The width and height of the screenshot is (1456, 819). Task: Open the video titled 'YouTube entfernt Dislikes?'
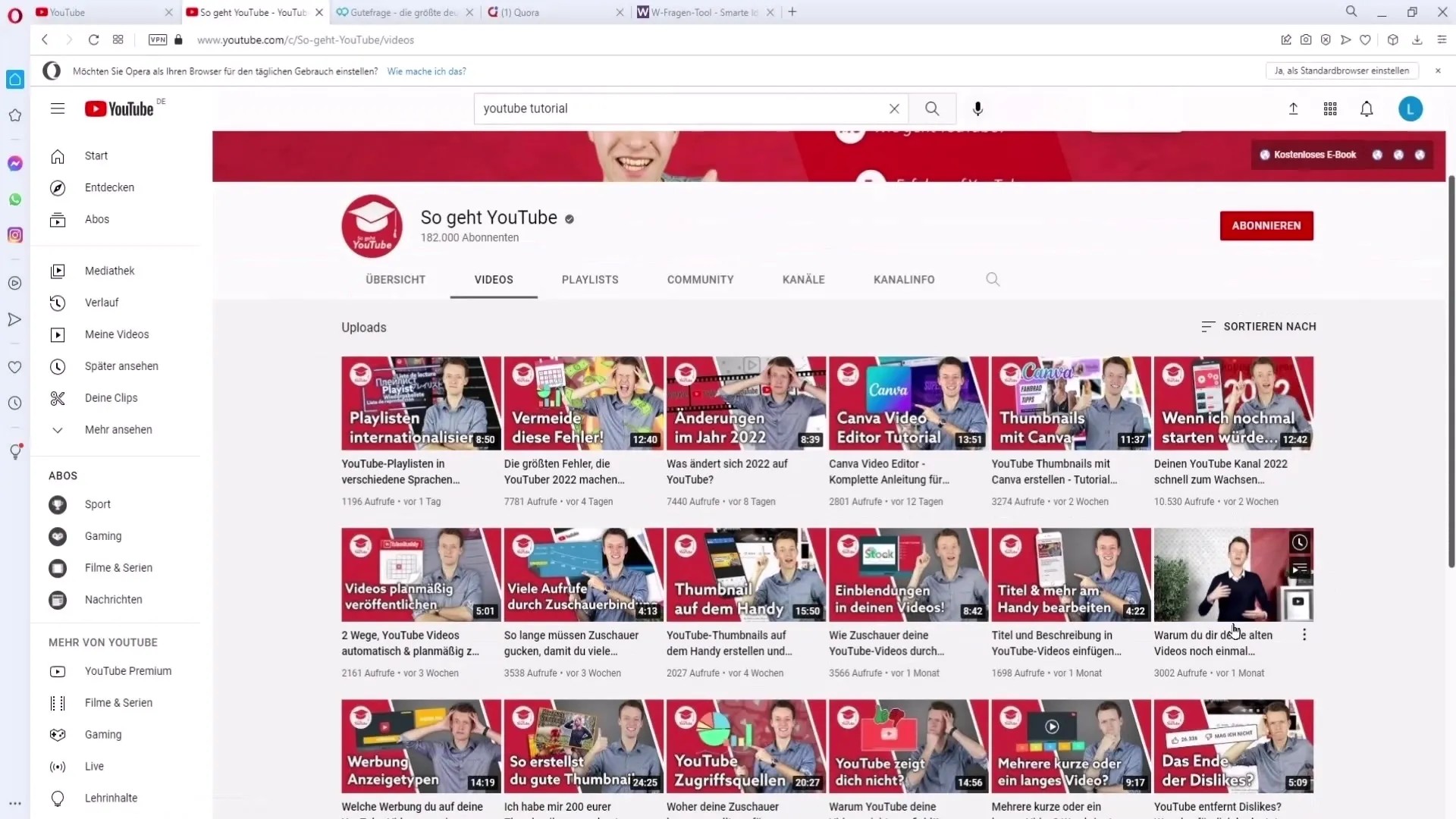pos(1217,807)
